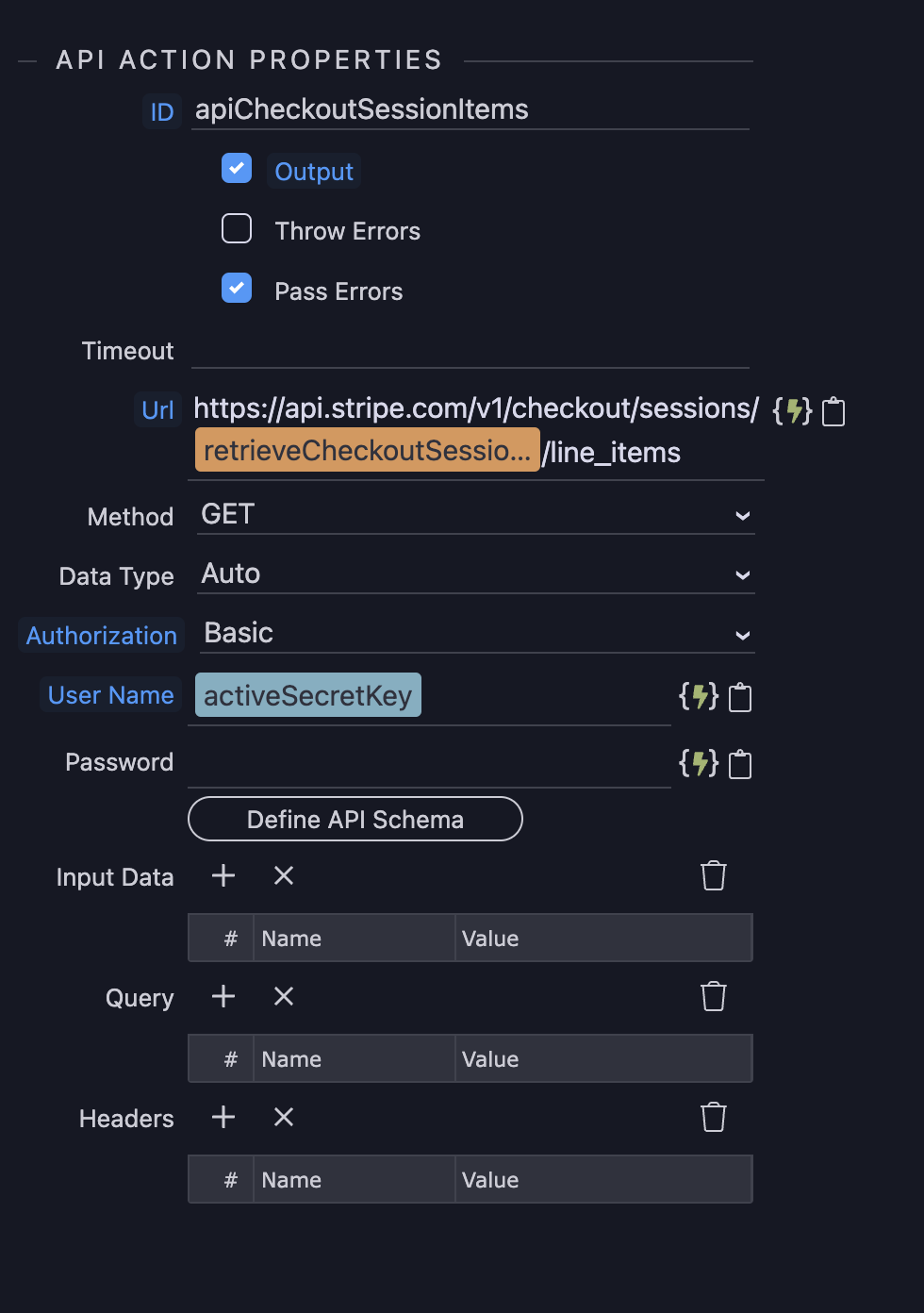This screenshot has height=1313, width=924.
Task: Delete all Headers with trash icon
Action: (714, 1117)
